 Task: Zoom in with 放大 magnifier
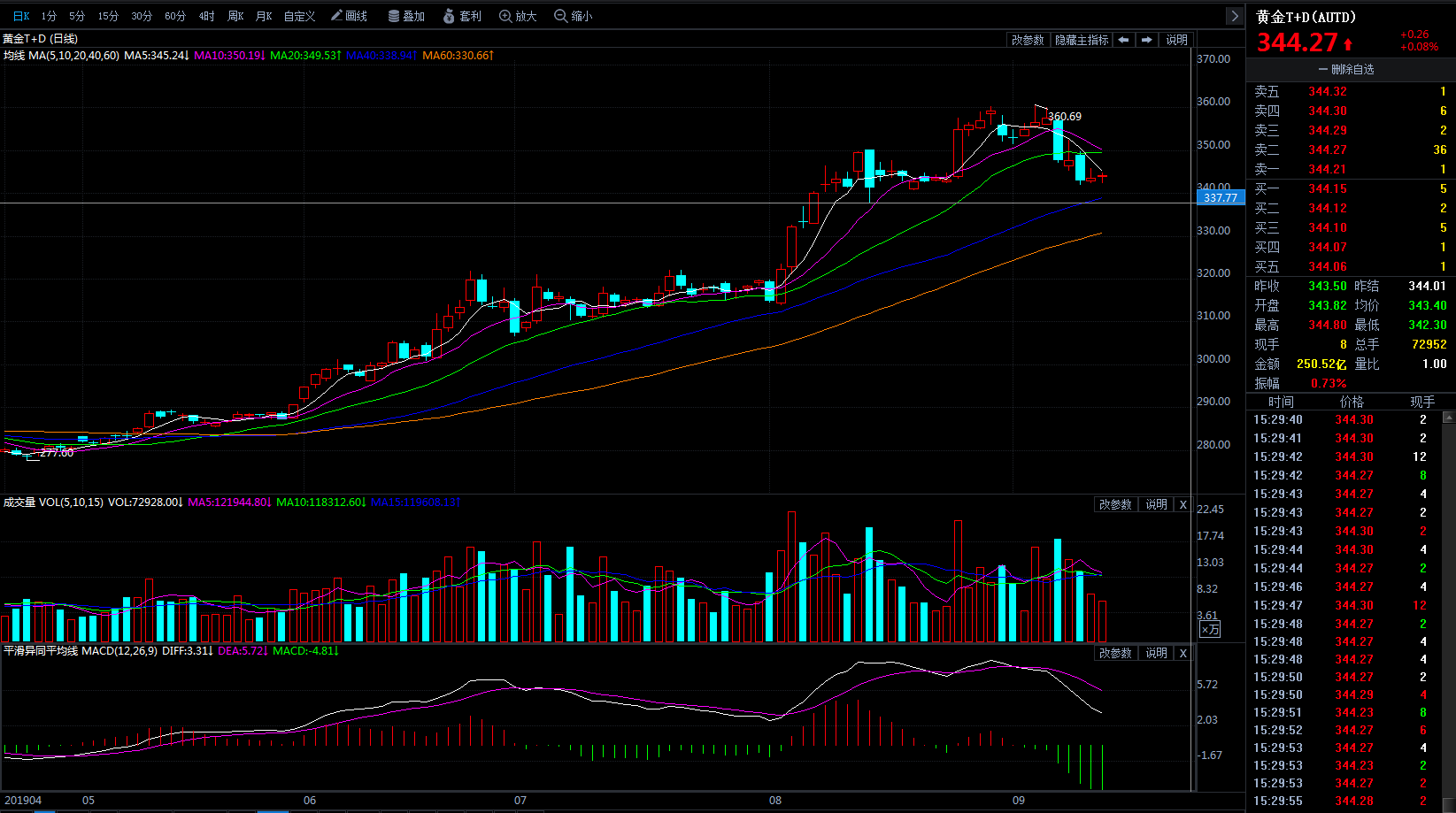click(518, 16)
